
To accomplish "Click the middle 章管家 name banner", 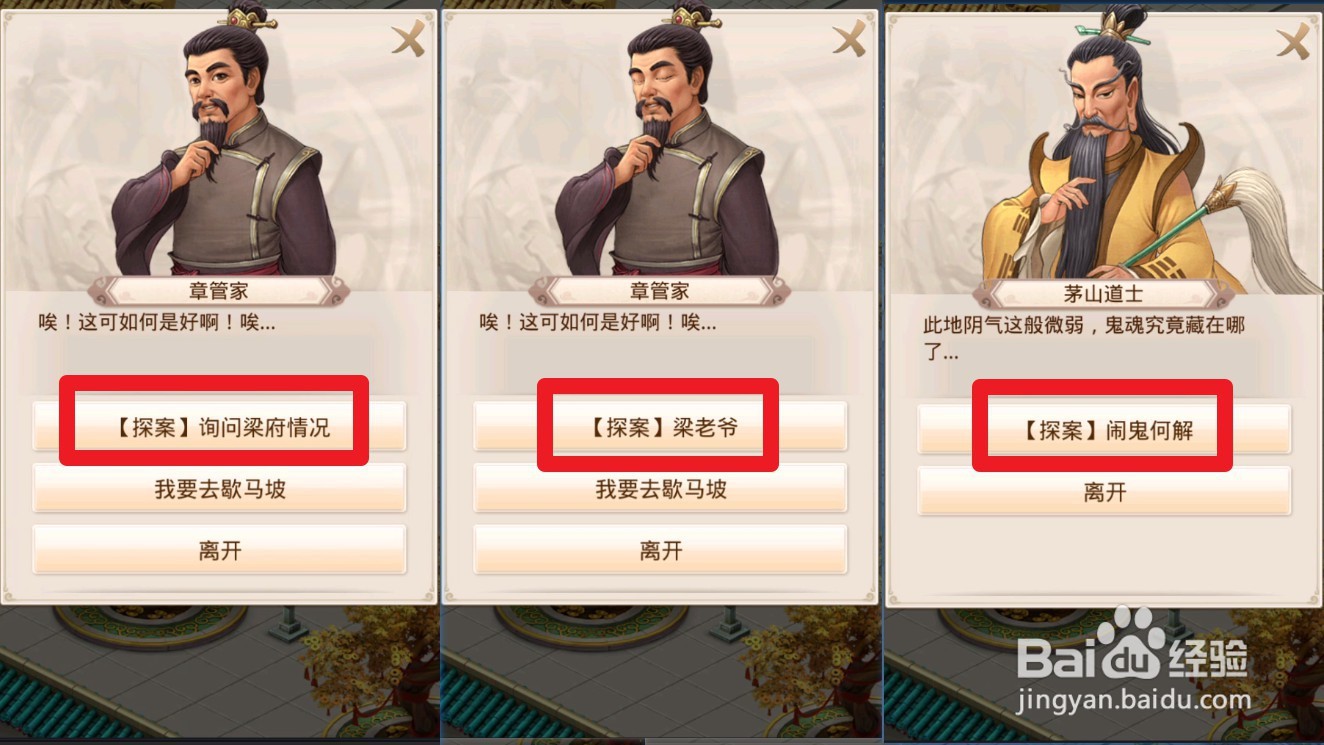I will (660, 291).
